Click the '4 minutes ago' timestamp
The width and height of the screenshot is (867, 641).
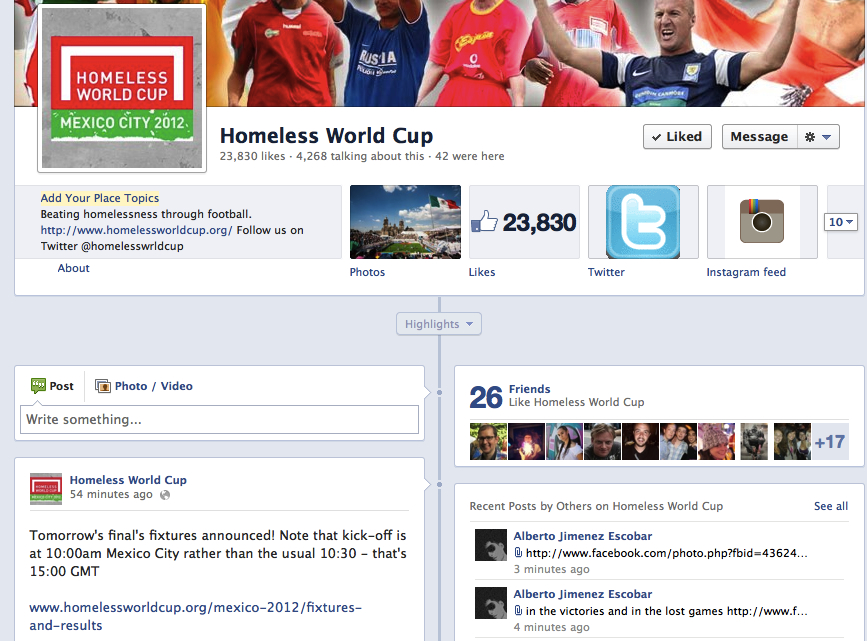(551, 627)
